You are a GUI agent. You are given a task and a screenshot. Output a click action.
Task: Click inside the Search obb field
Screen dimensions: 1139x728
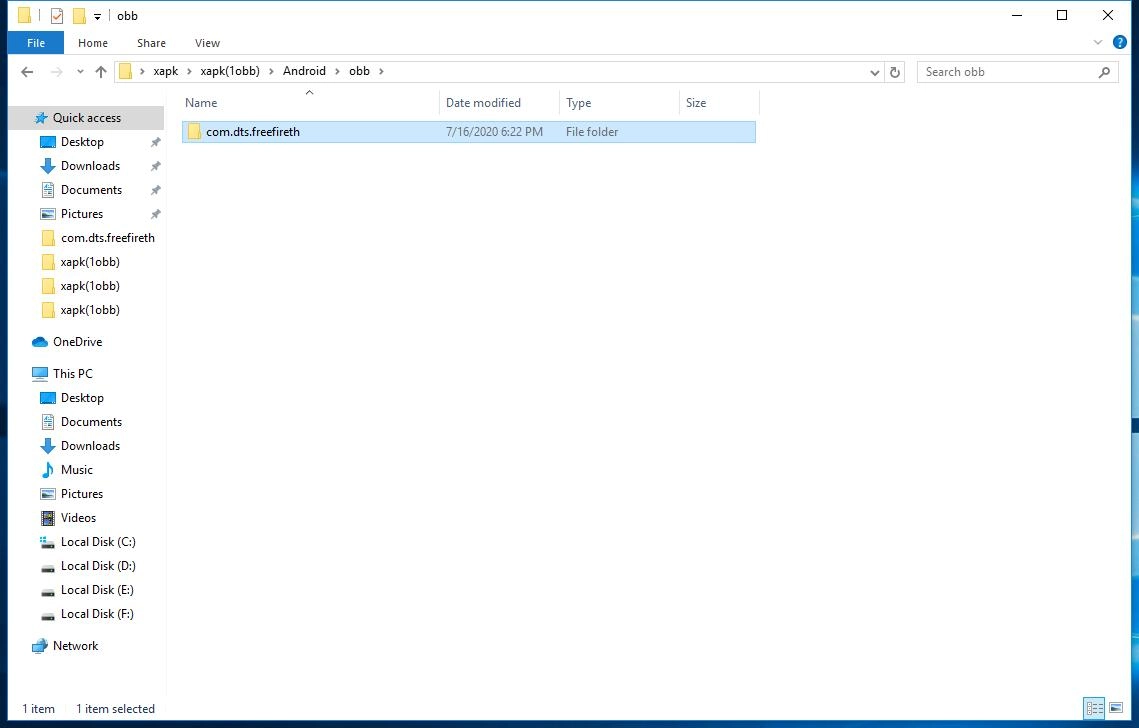[x=1000, y=71]
